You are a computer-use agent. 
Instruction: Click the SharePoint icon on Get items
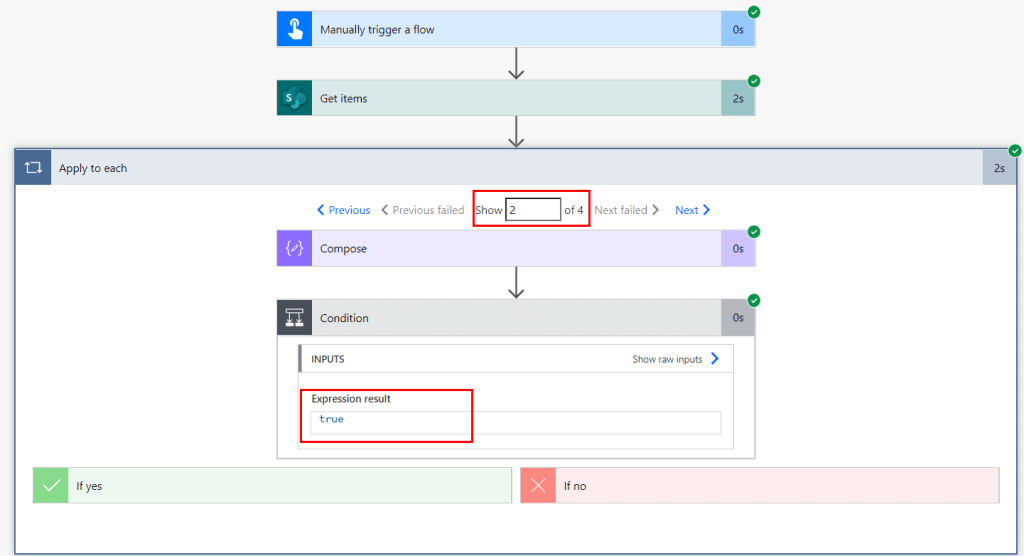pos(295,99)
